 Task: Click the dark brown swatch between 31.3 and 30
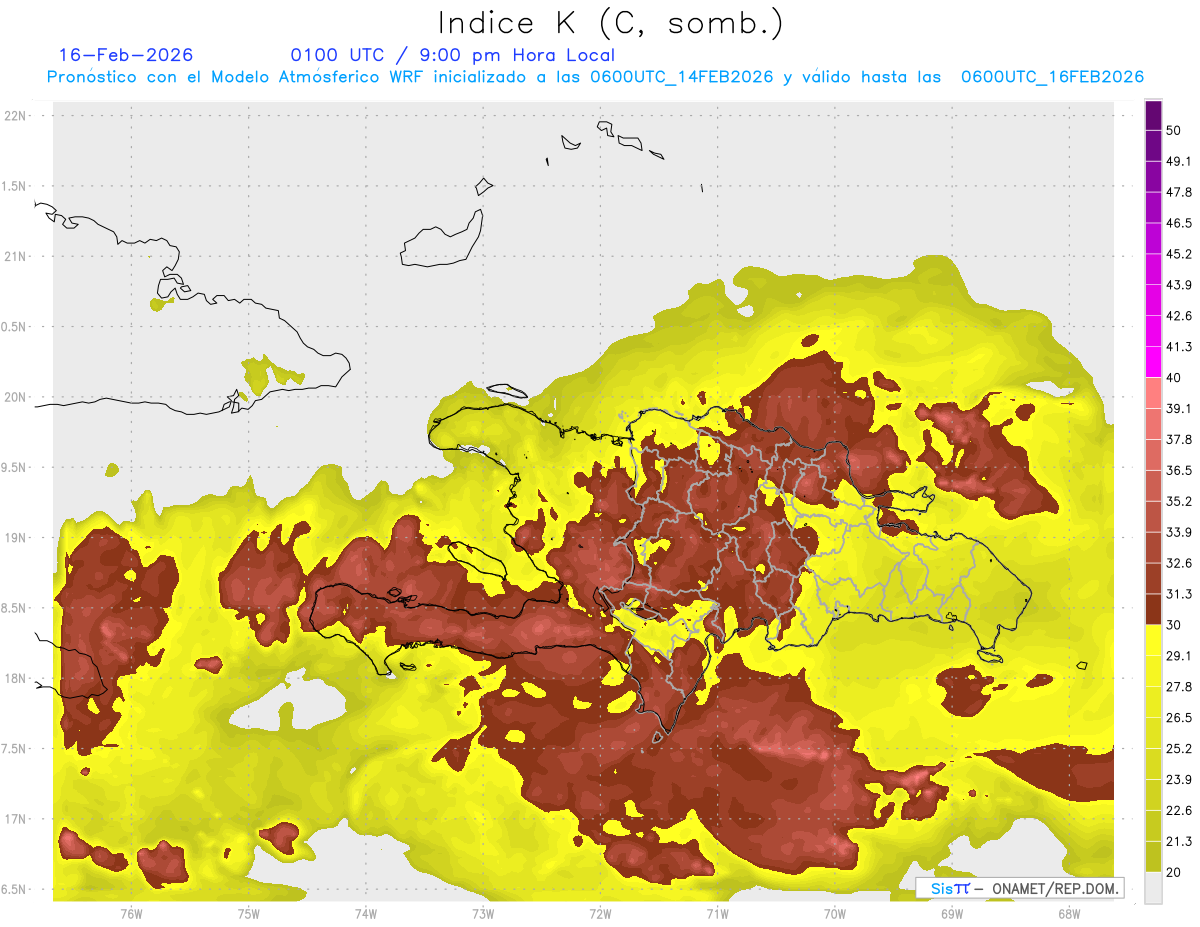coord(1153,610)
